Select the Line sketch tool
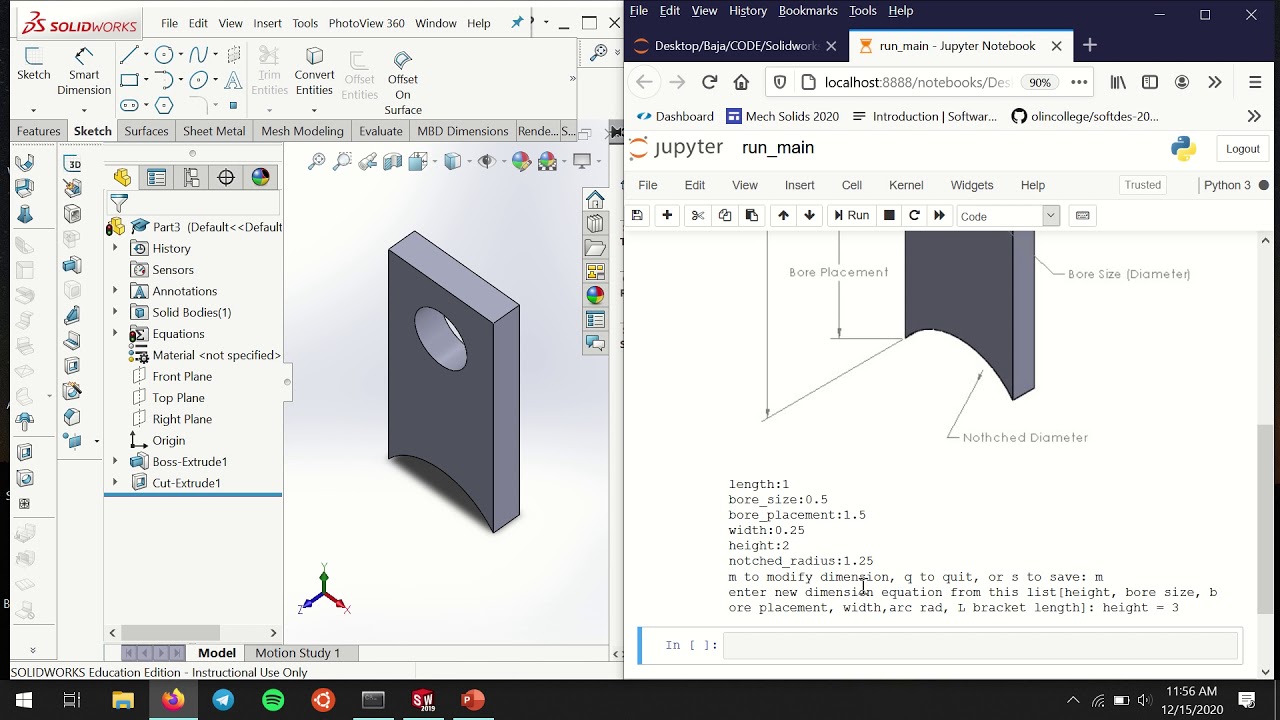Screen dimensions: 1280x720 (130, 55)
